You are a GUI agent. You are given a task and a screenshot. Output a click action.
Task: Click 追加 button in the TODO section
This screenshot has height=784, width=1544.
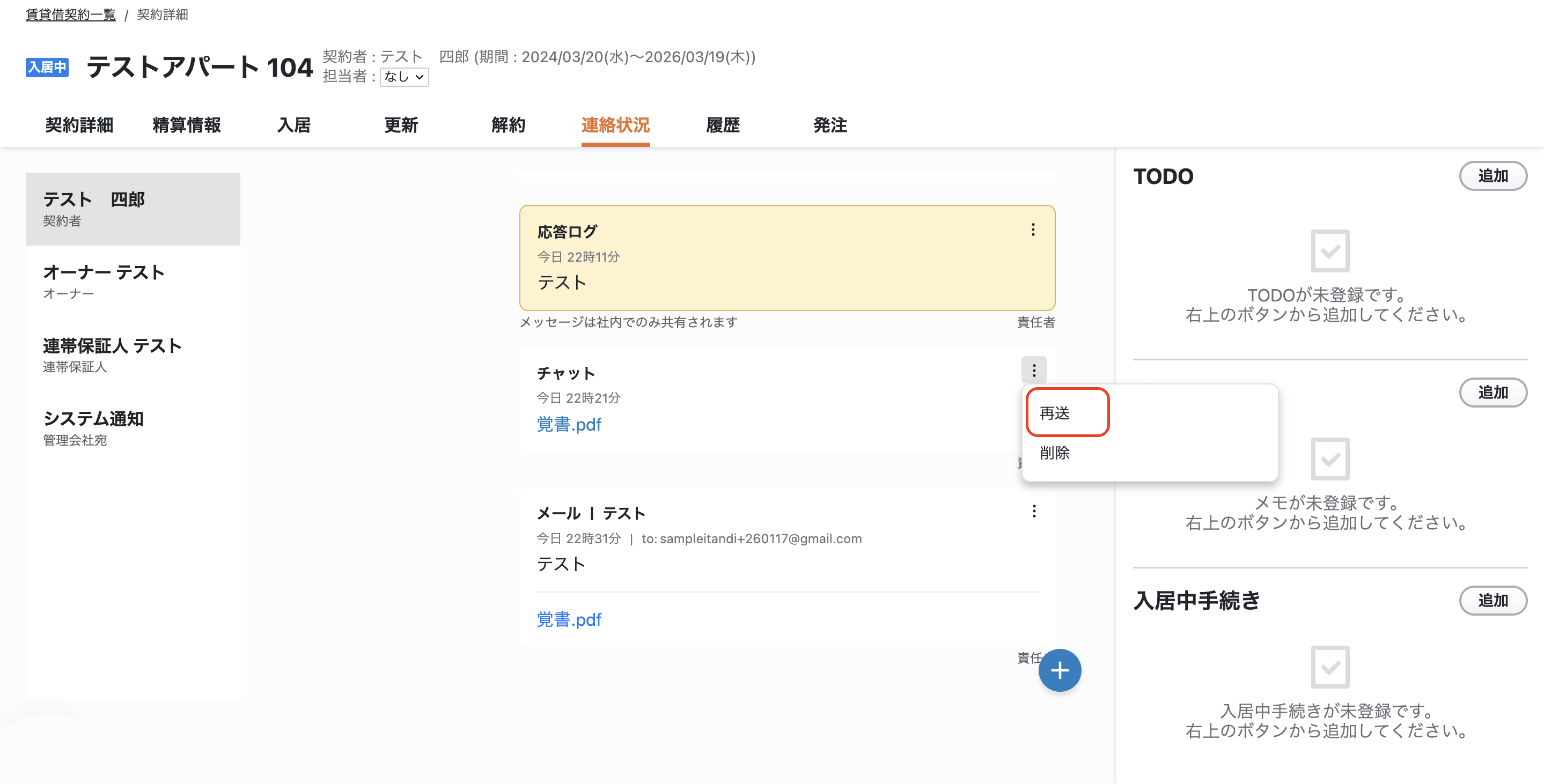(x=1493, y=176)
